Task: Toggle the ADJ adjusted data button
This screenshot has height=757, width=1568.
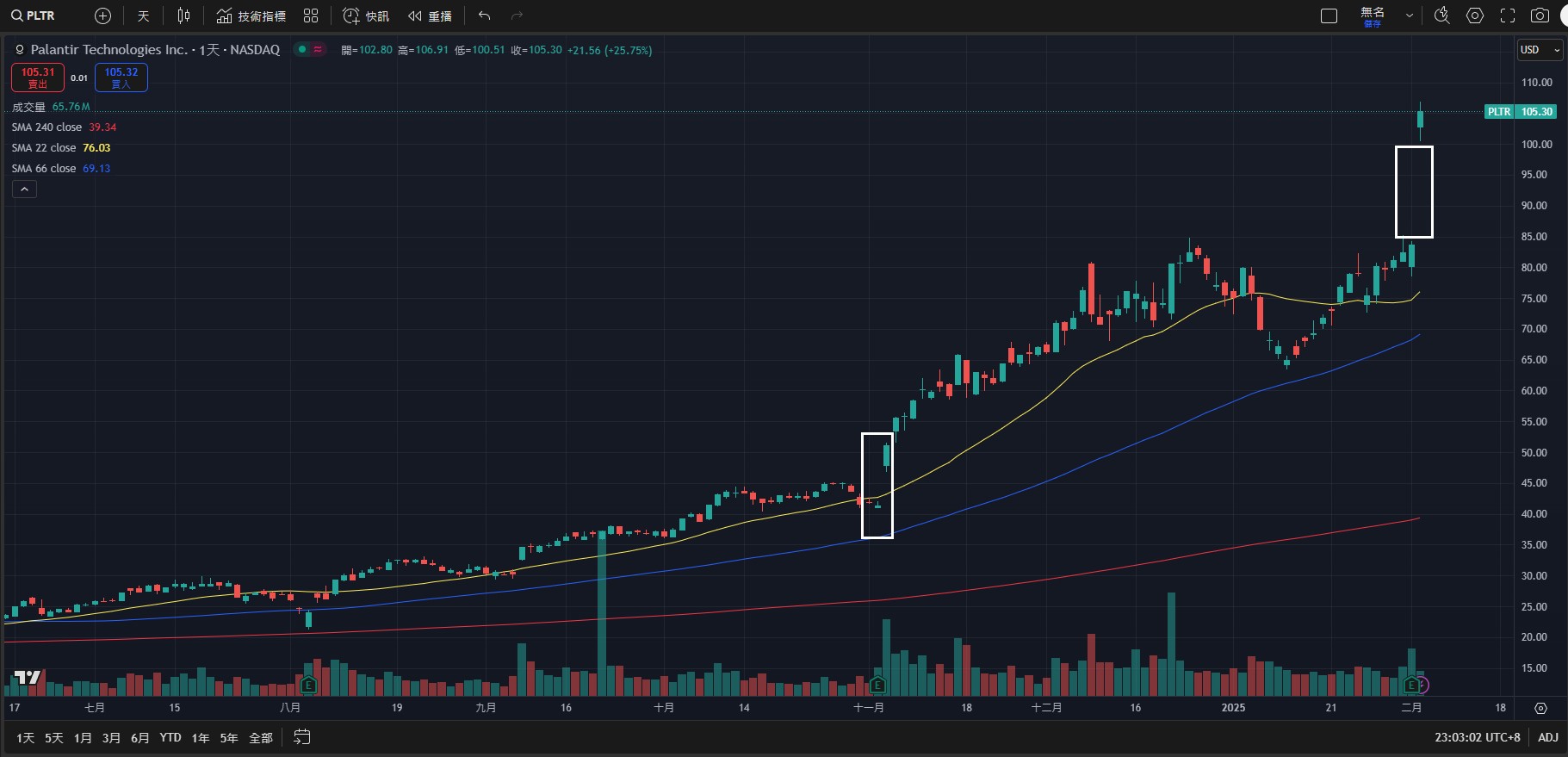Action: pyautogui.click(x=1547, y=737)
